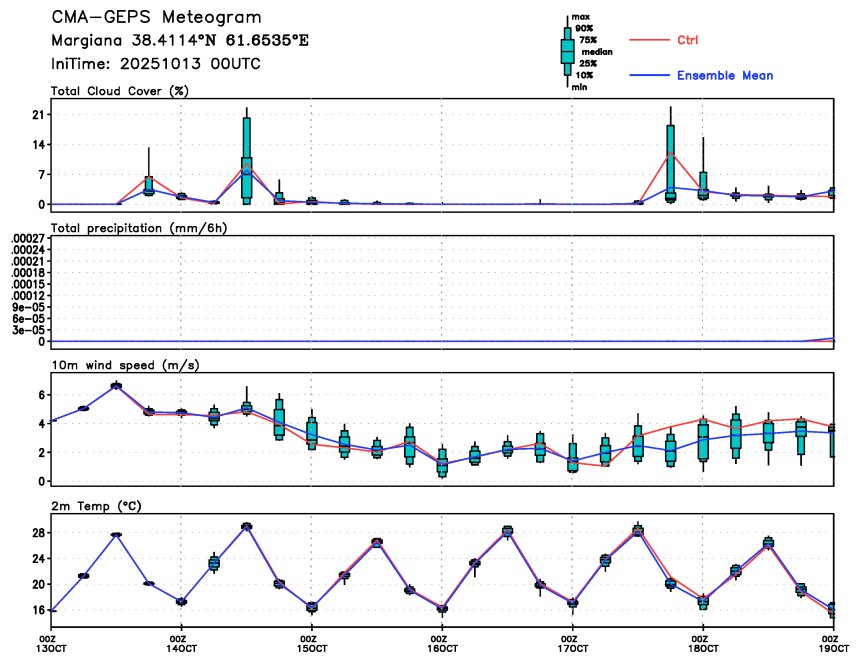860x664 pixels.
Task: Click the 00Z 18OCT time axis label
Action: pos(703,644)
